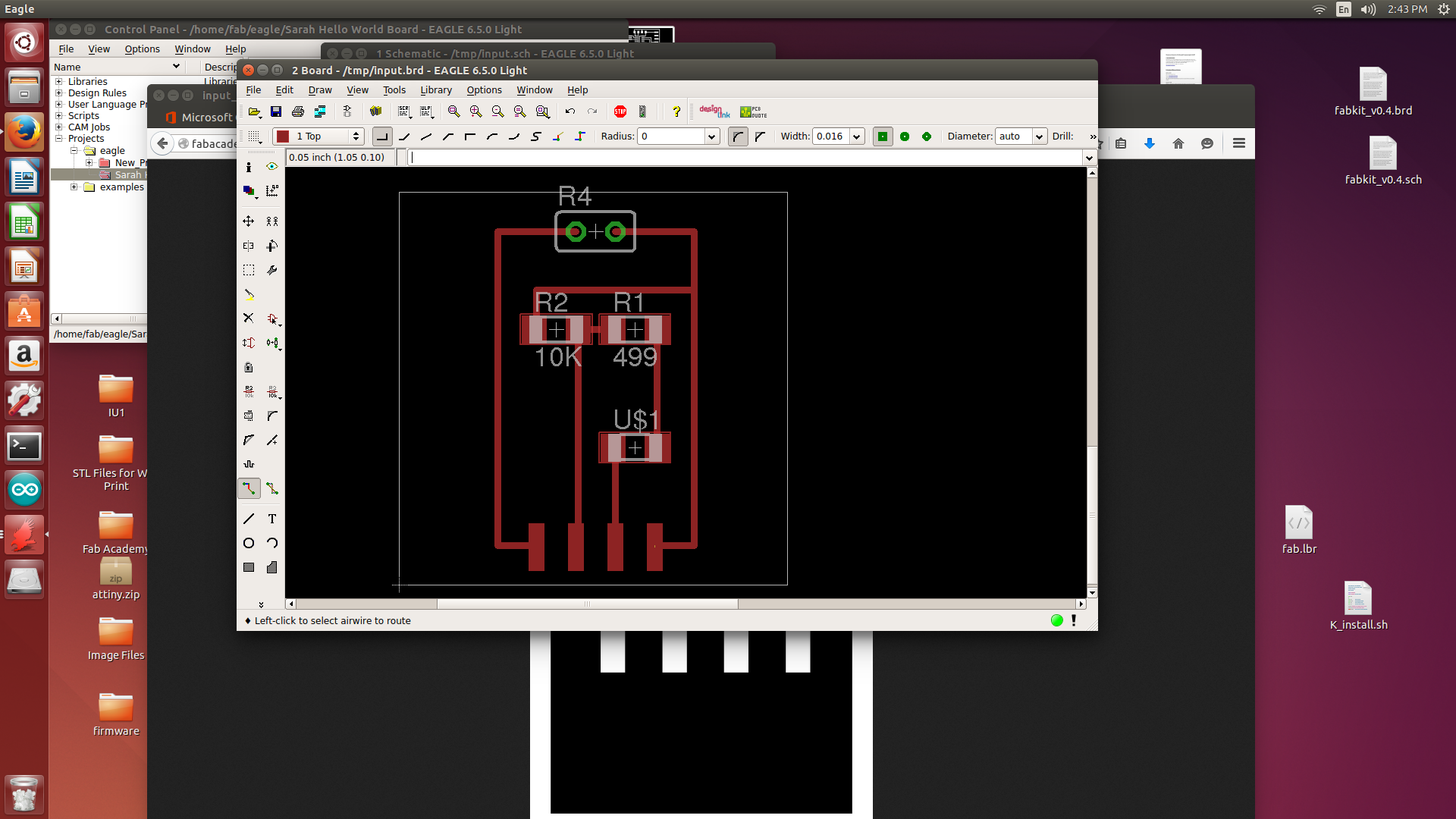Click the Stop command icon

point(620,111)
